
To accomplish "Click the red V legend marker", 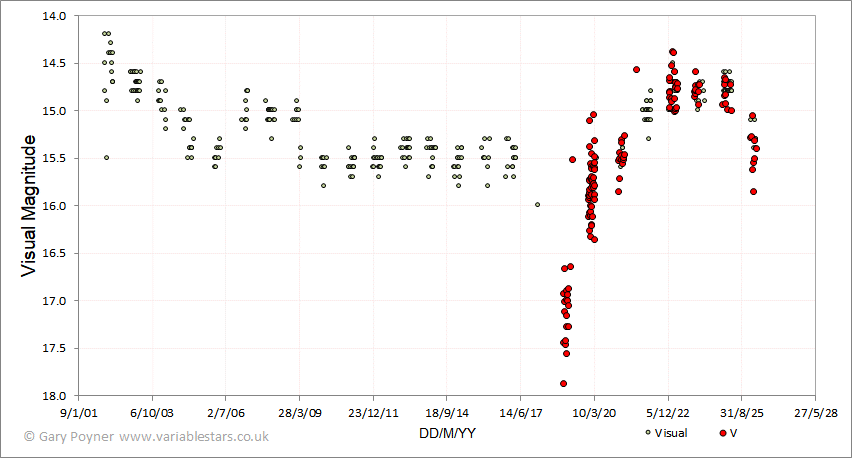I will tap(723, 433).
